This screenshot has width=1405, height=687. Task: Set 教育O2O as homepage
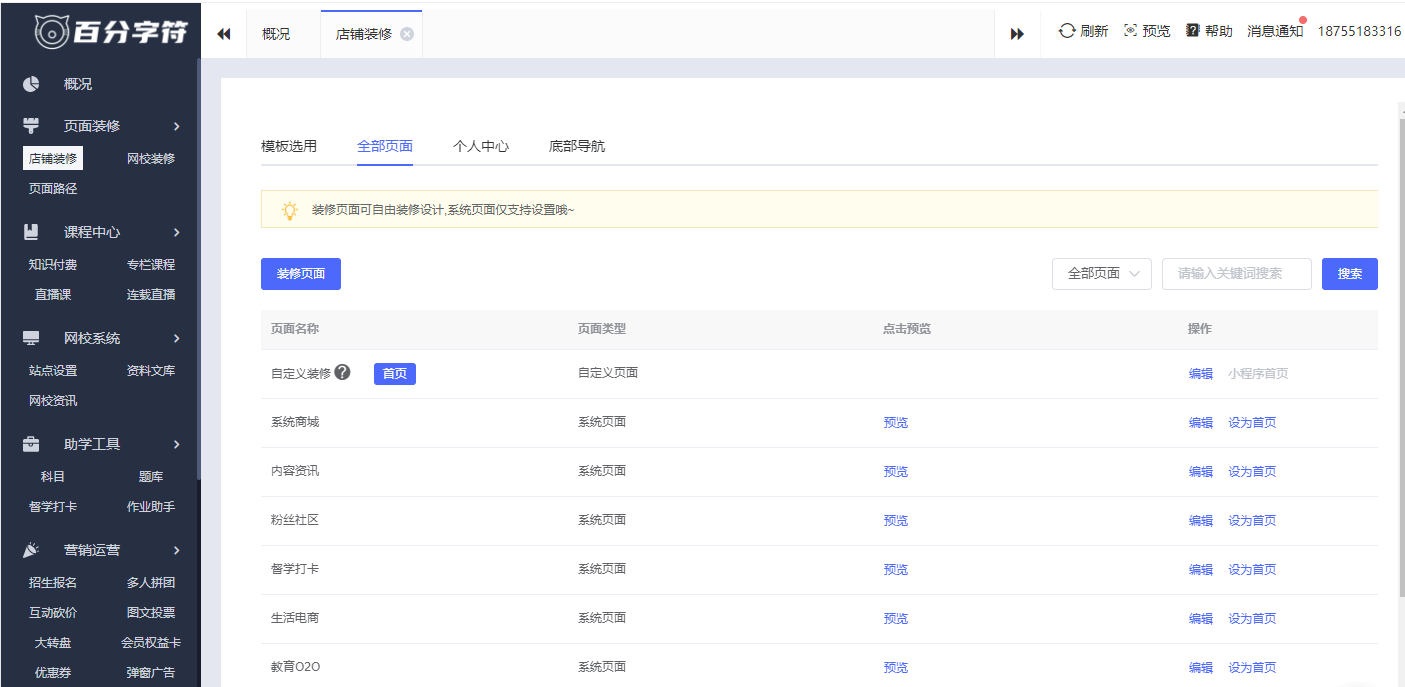(x=1252, y=668)
